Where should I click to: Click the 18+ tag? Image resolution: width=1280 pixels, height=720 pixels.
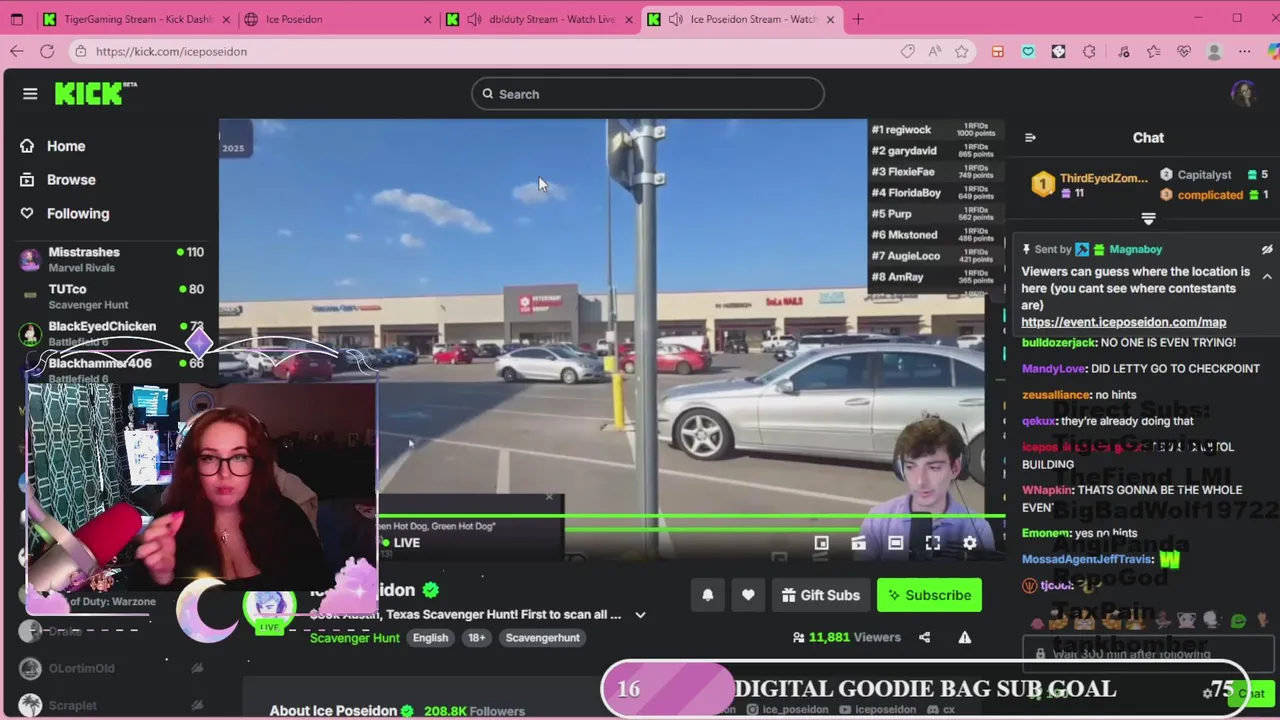(x=477, y=638)
